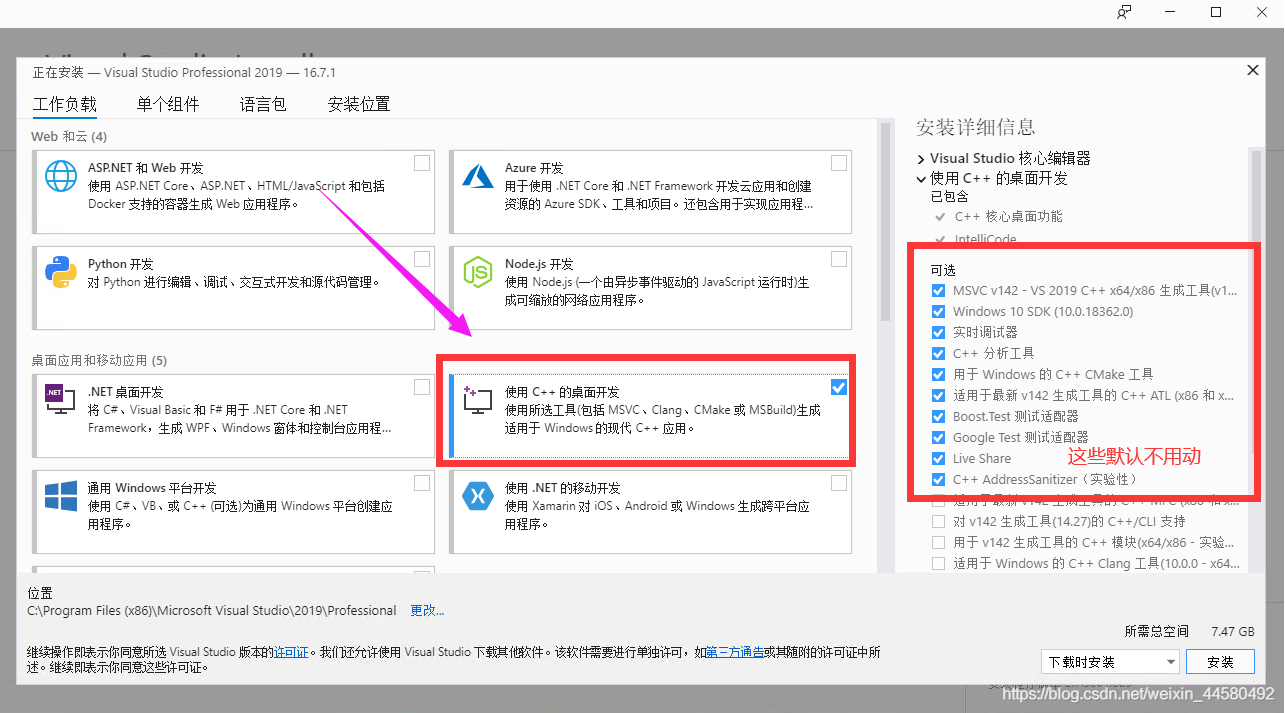The height and width of the screenshot is (713, 1285).
Task: Uncheck MSVC v142 C++ build tools option
Action: coord(938,290)
